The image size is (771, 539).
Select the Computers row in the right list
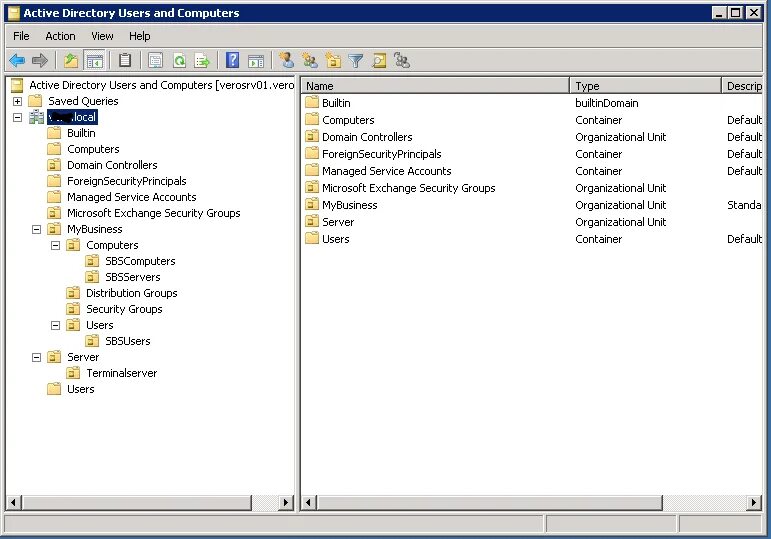tap(533, 120)
